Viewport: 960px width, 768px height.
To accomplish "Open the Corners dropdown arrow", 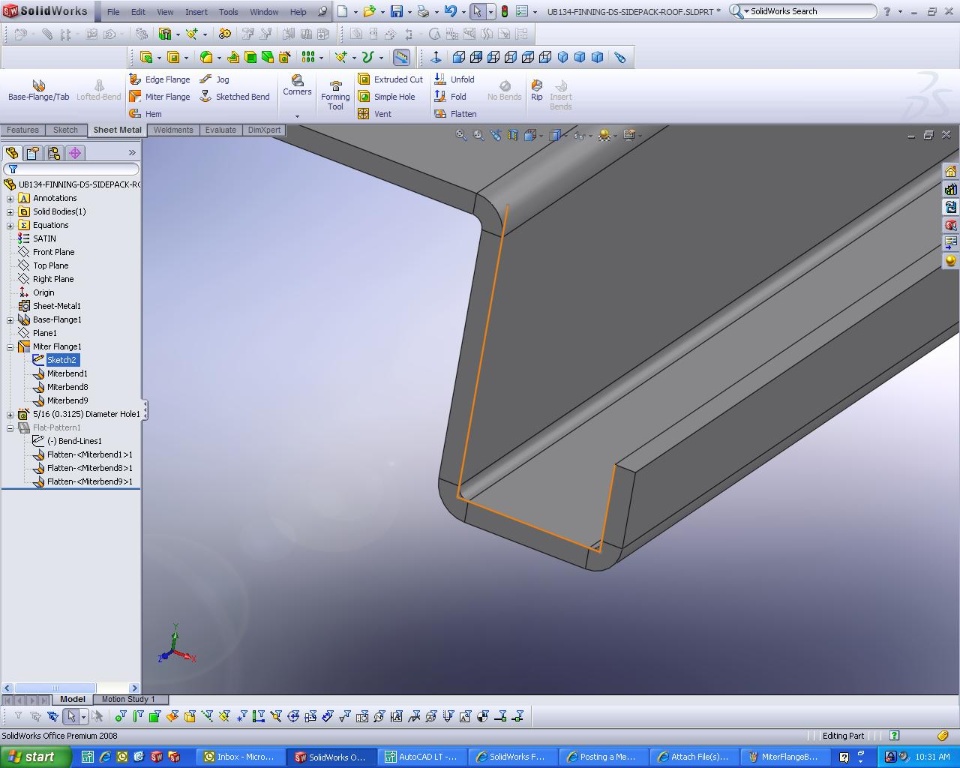I will (x=297, y=116).
